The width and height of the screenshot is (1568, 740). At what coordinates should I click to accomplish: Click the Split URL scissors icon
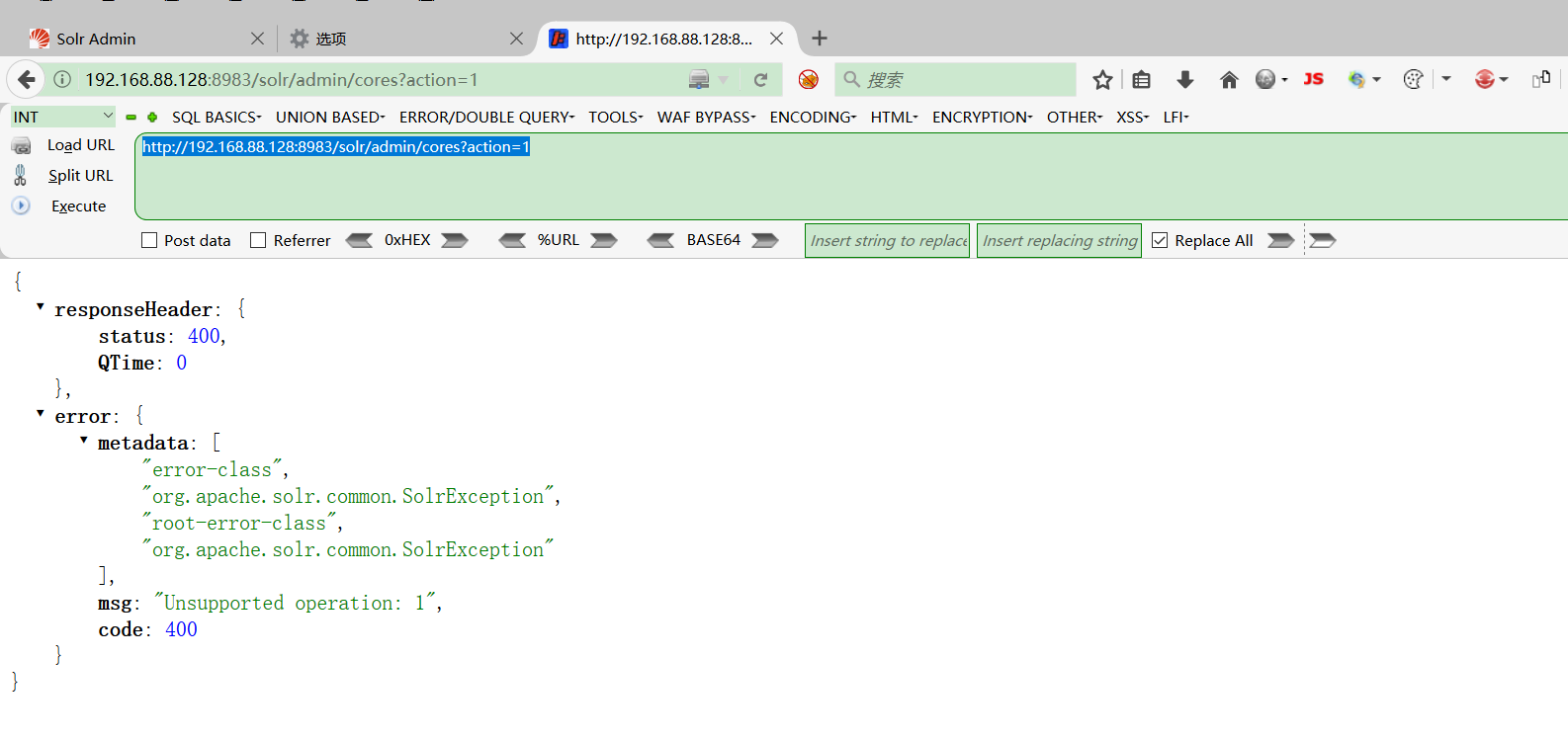click(20, 175)
